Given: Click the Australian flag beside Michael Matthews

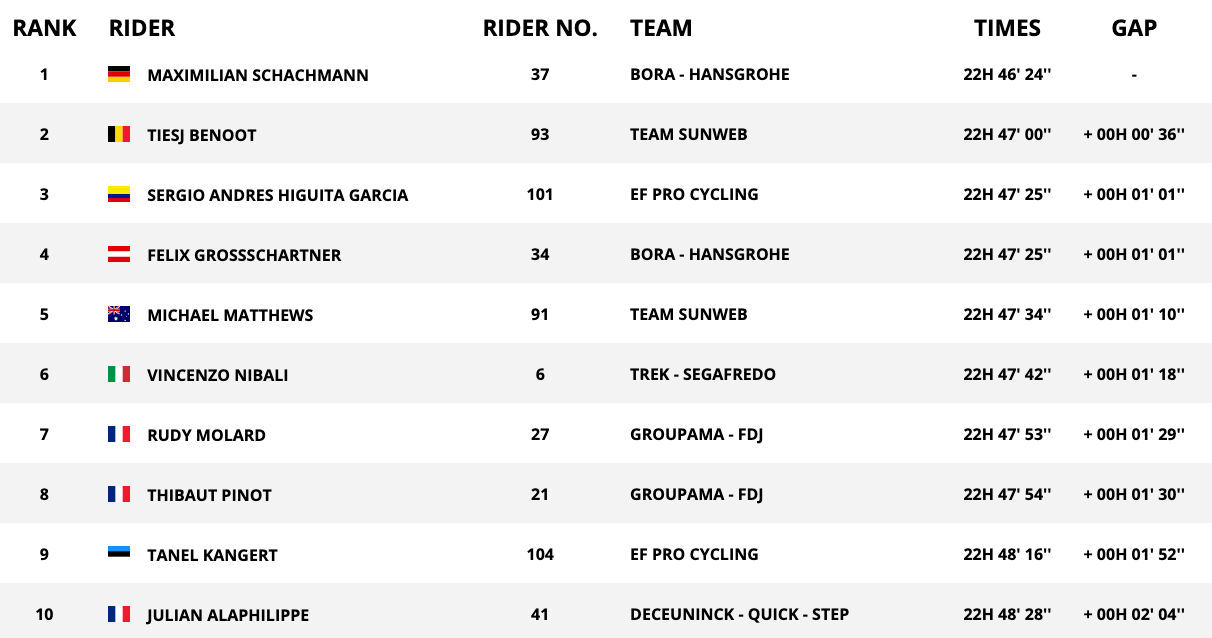Looking at the screenshot, I should point(119,314).
